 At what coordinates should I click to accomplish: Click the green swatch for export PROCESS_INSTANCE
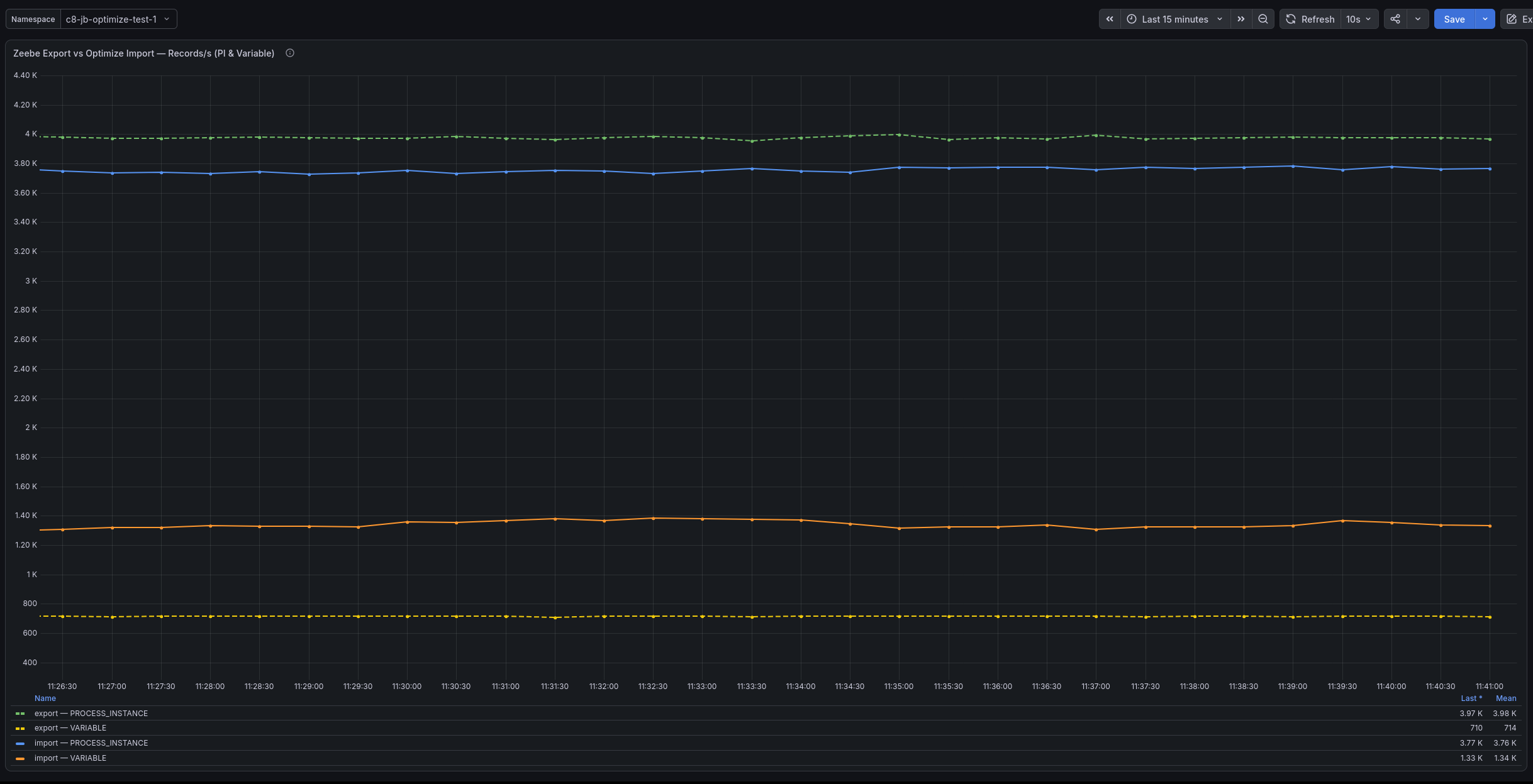click(x=20, y=714)
